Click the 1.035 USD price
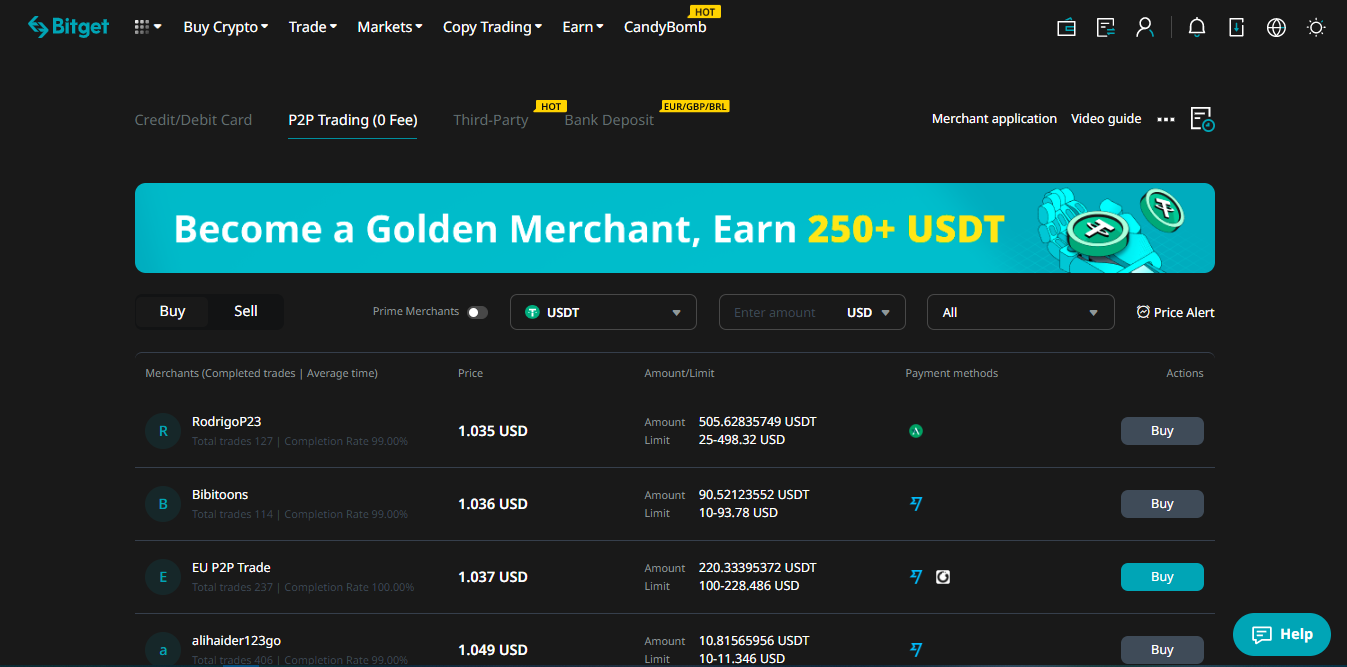This screenshot has width=1347, height=667. (x=493, y=431)
